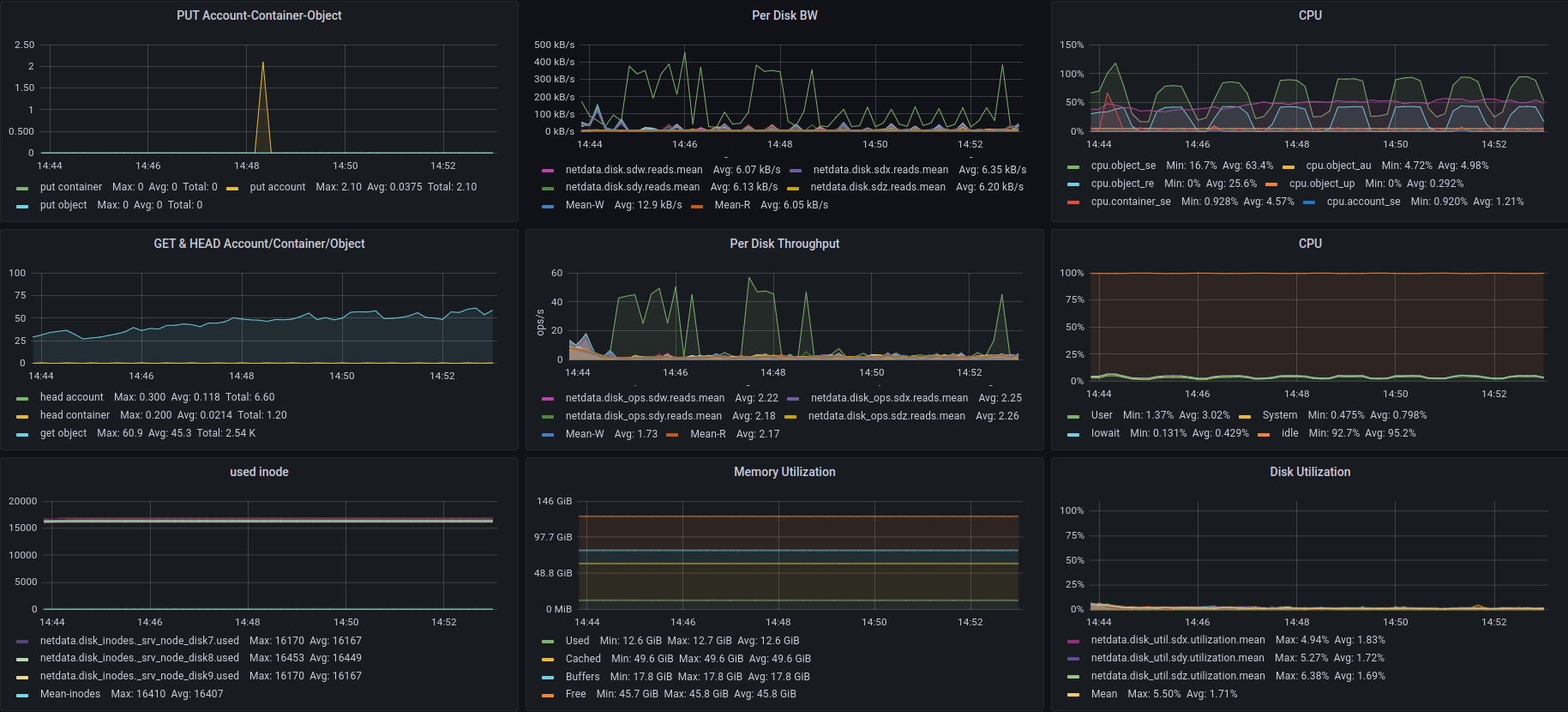The width and height of the screenshot is (1568, 712).
Task: Open the Memory Utilization panel title menu
Action: pos(784,472)
